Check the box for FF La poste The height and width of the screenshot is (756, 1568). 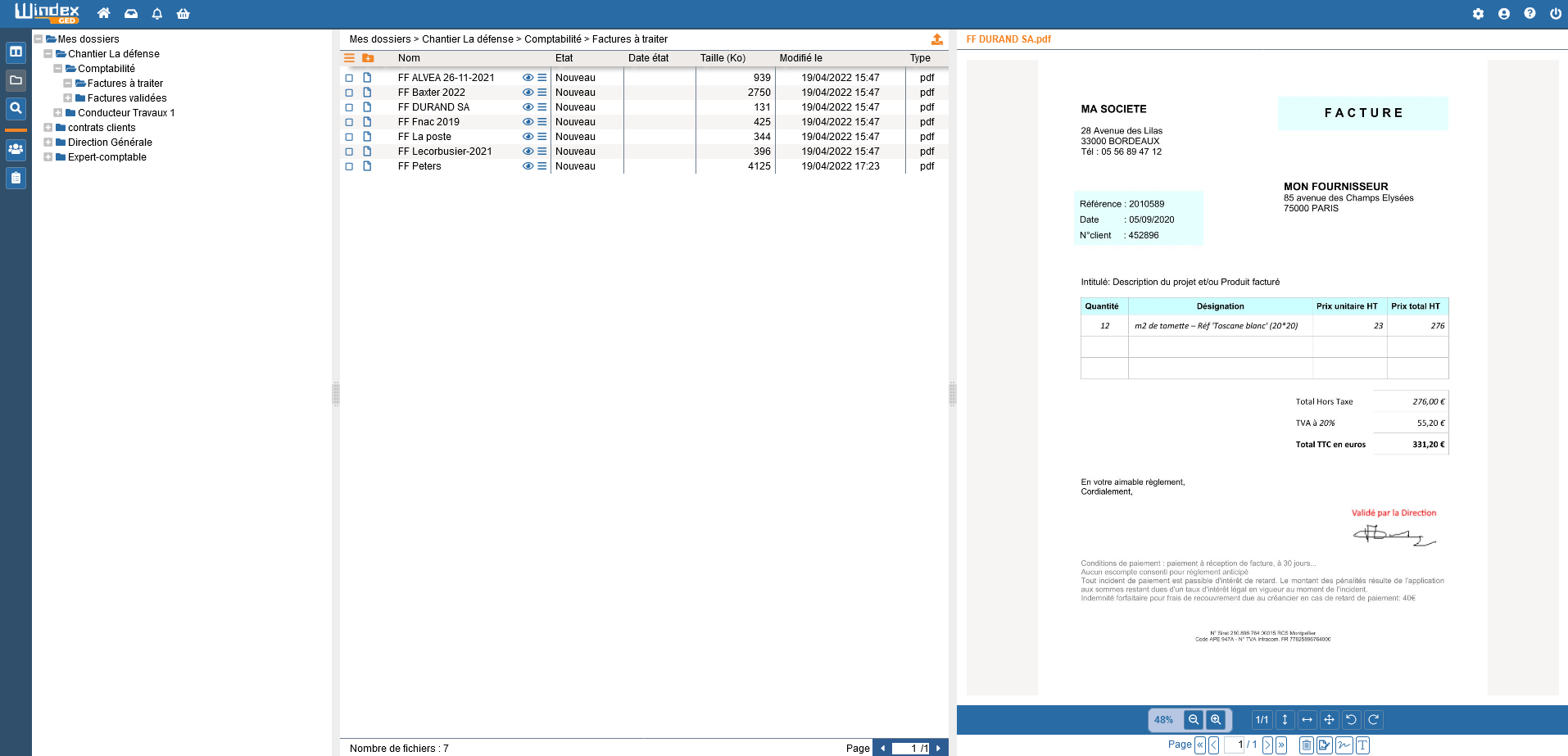pos(349,137)
